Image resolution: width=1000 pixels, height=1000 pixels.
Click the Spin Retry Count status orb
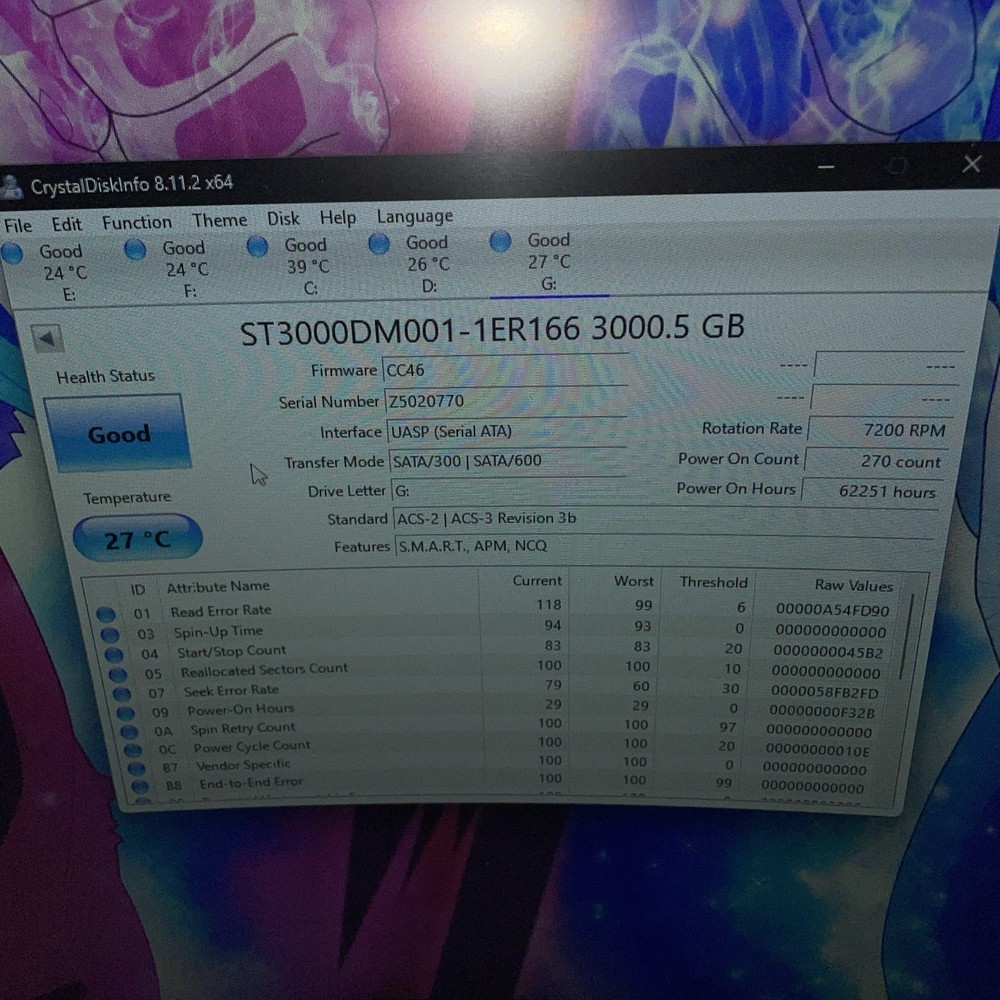129,731
